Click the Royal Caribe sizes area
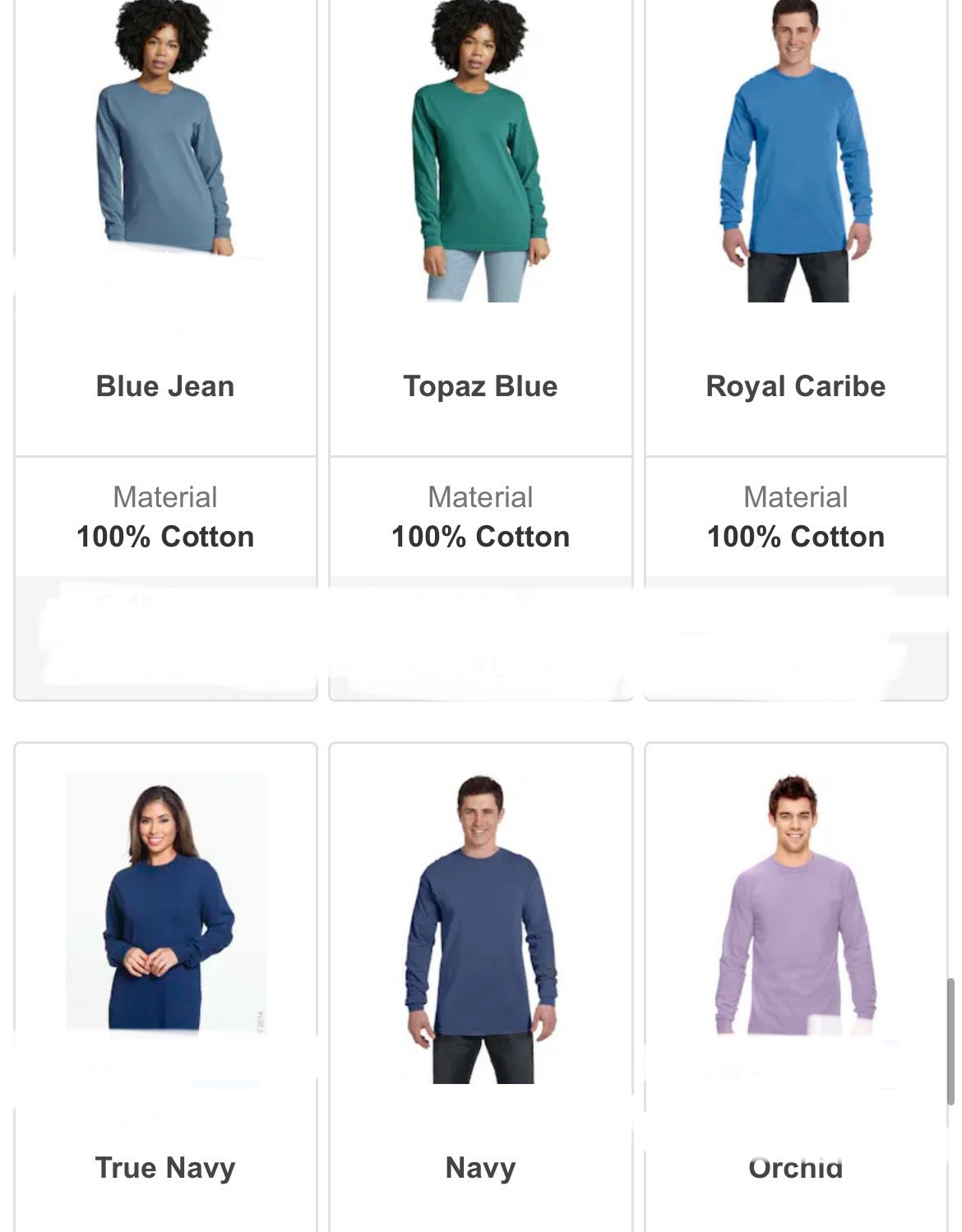The height and width of the screenshot is (1232, 962). point(796,638)
